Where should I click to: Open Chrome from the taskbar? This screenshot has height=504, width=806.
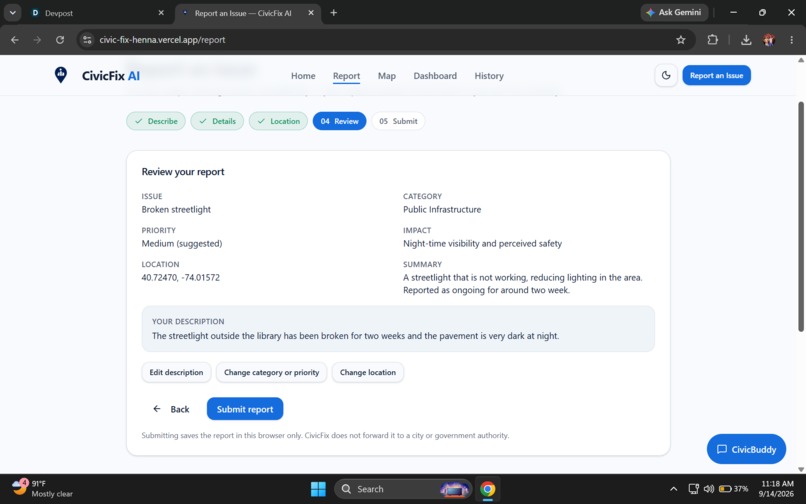pos(487,489)
